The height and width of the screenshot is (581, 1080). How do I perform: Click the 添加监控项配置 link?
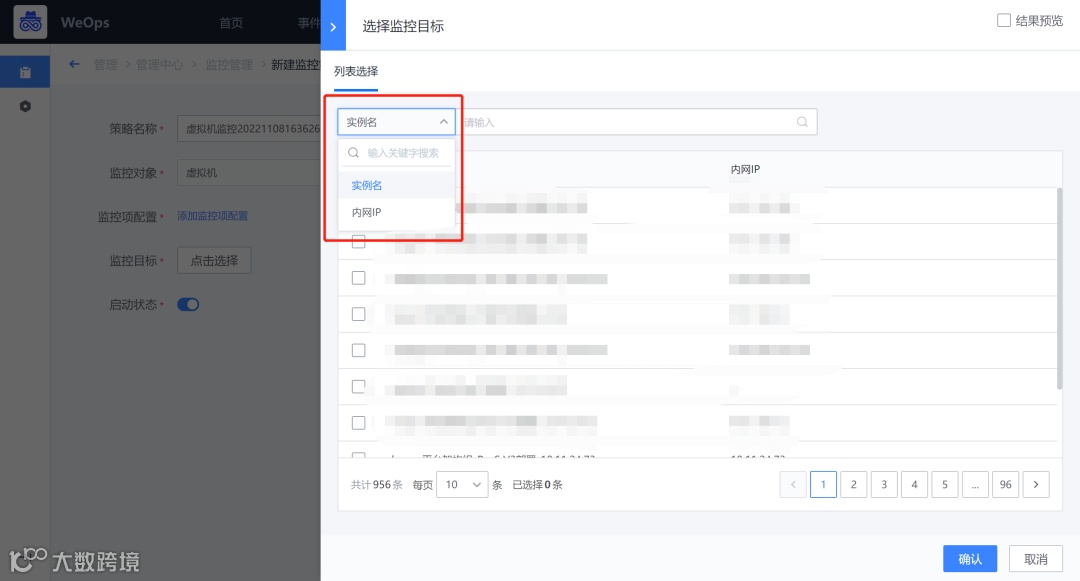(212, 216)
